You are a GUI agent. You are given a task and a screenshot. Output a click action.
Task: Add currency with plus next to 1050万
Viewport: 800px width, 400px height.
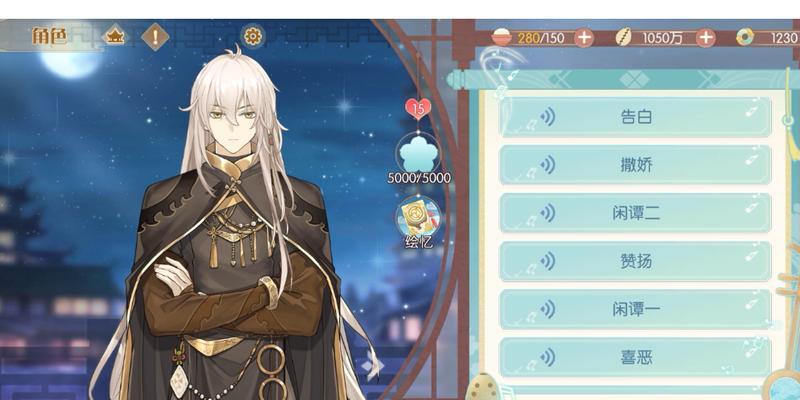pos(705,38)
